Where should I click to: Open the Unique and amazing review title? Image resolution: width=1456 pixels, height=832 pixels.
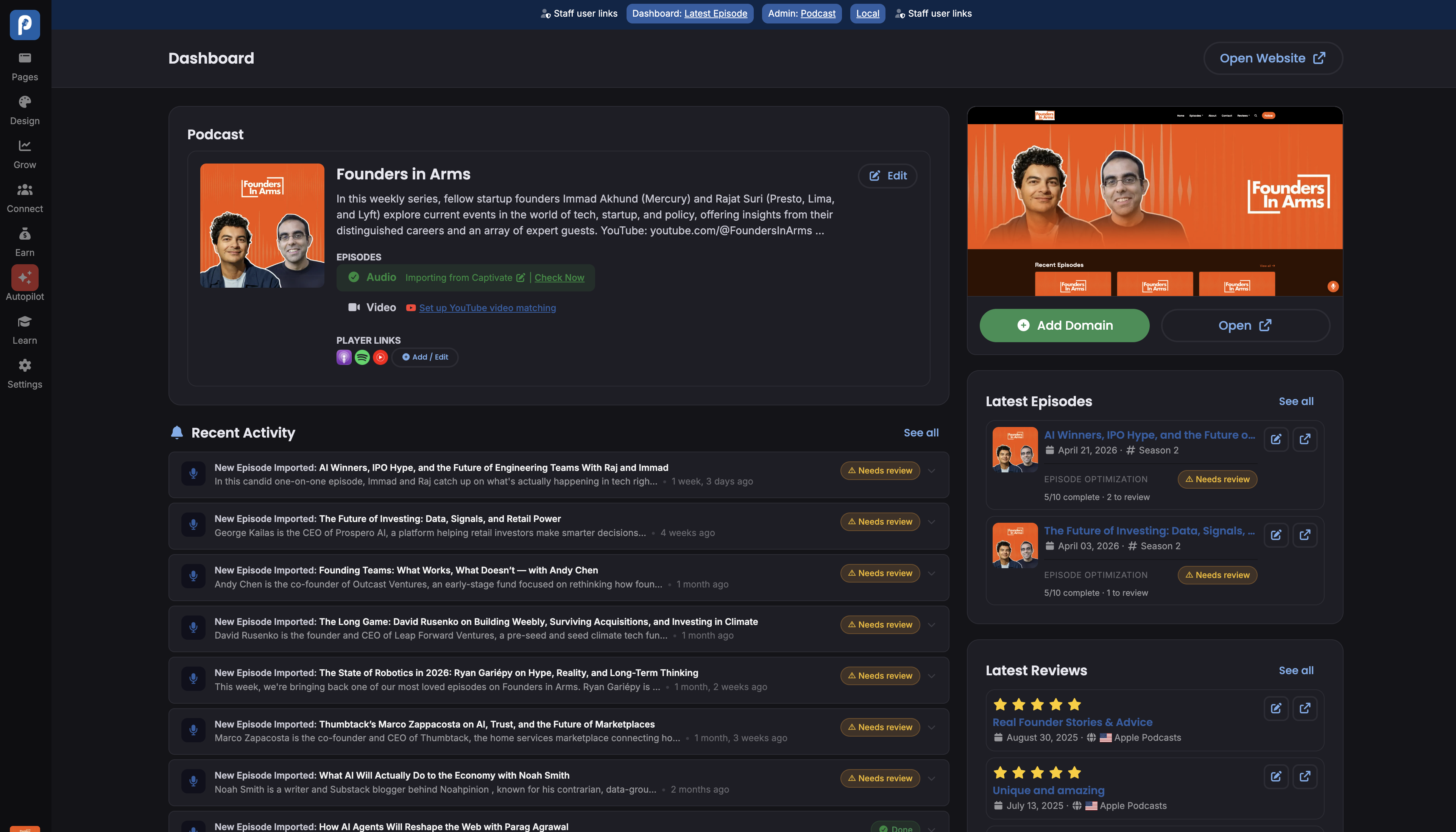tap(1049, 790)
